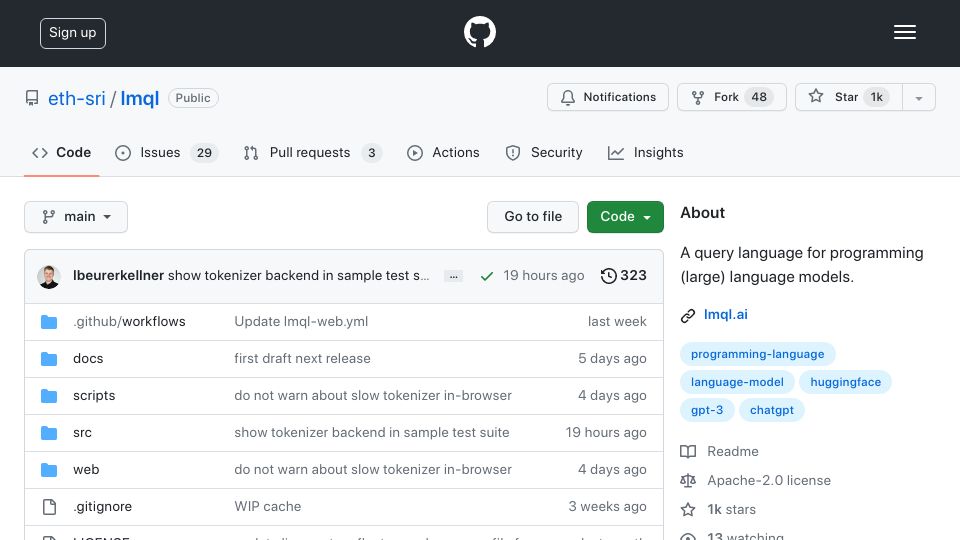Open the Pull requests tab
960x540 pixels.
[312, 153]
